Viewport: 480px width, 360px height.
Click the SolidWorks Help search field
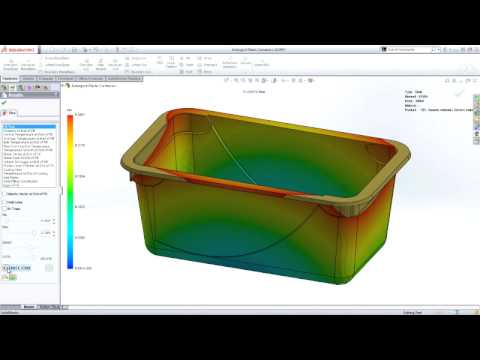408,49
